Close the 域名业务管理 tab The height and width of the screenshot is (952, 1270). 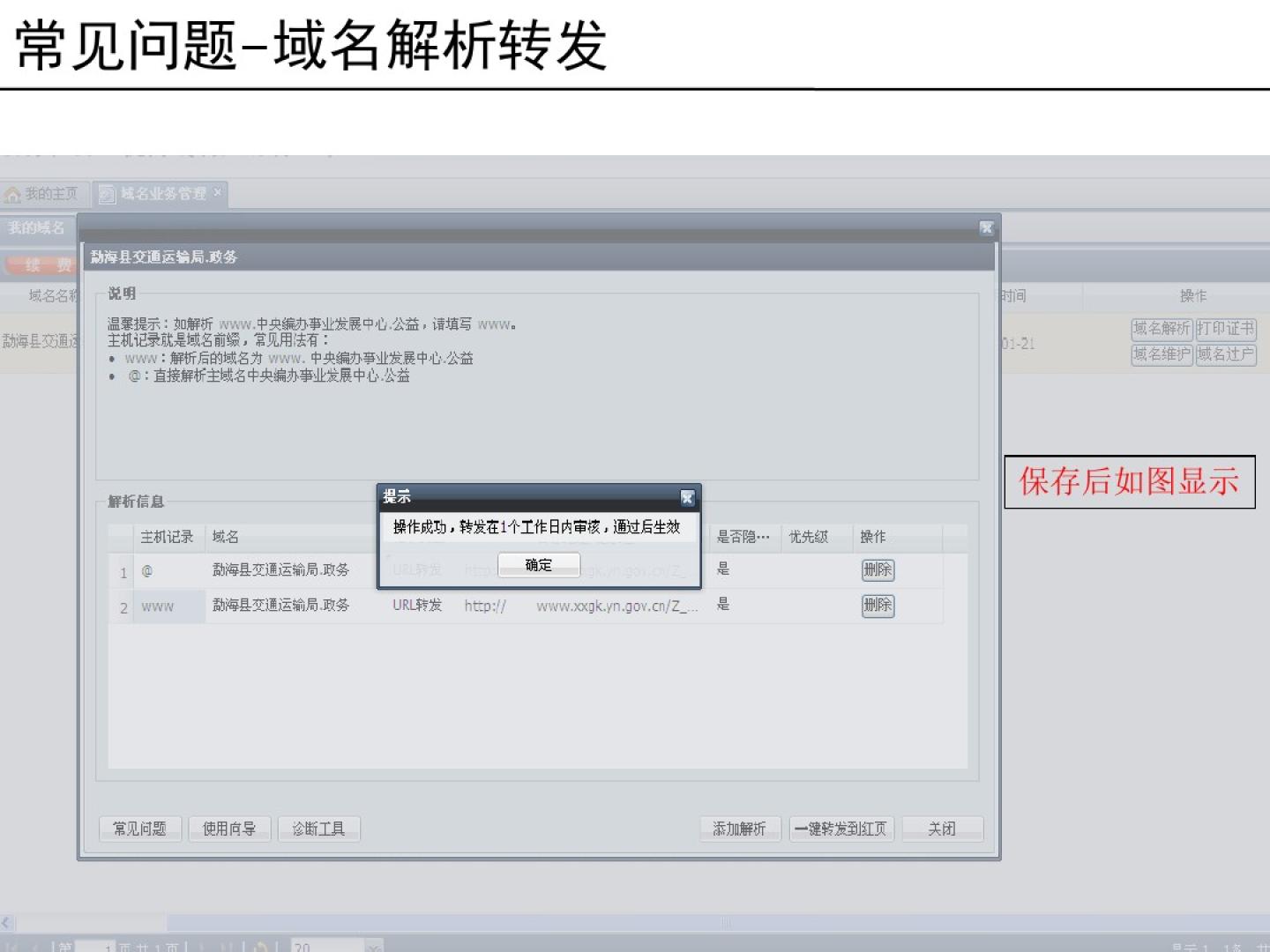218,192
